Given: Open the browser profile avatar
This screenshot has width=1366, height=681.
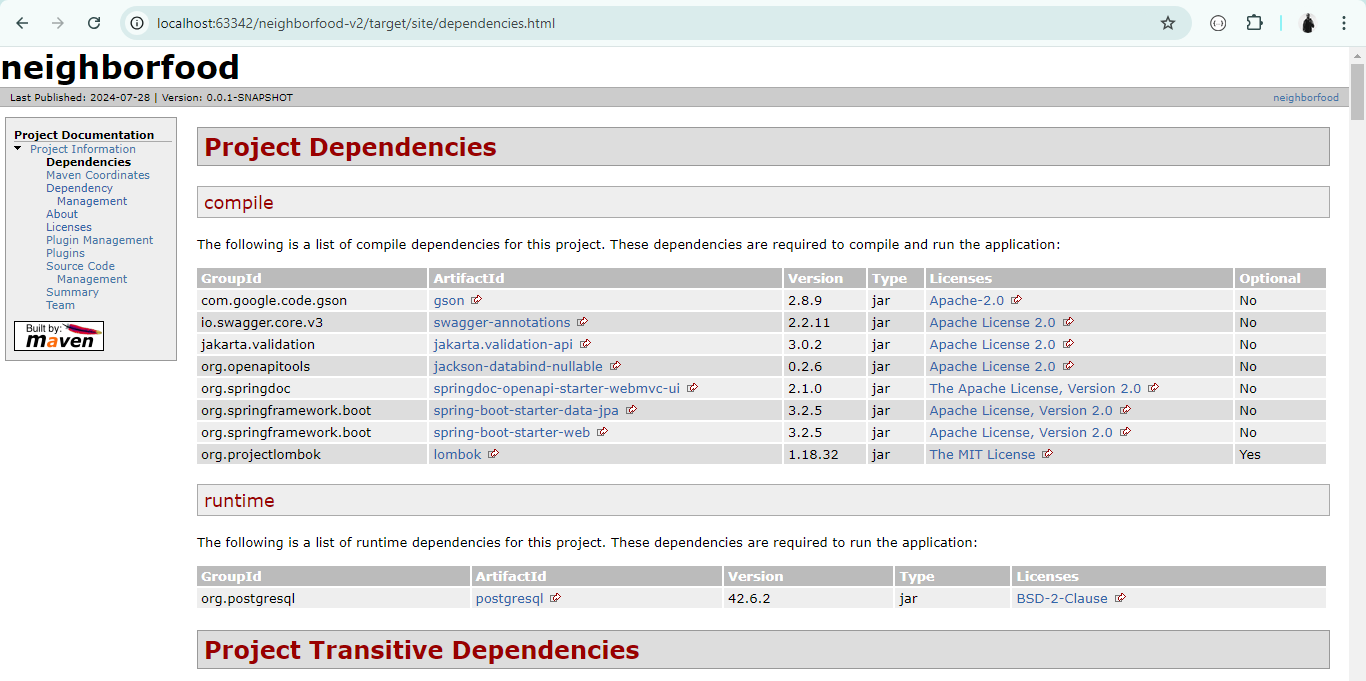Looking at the screenshot, I should (1308, 23).
